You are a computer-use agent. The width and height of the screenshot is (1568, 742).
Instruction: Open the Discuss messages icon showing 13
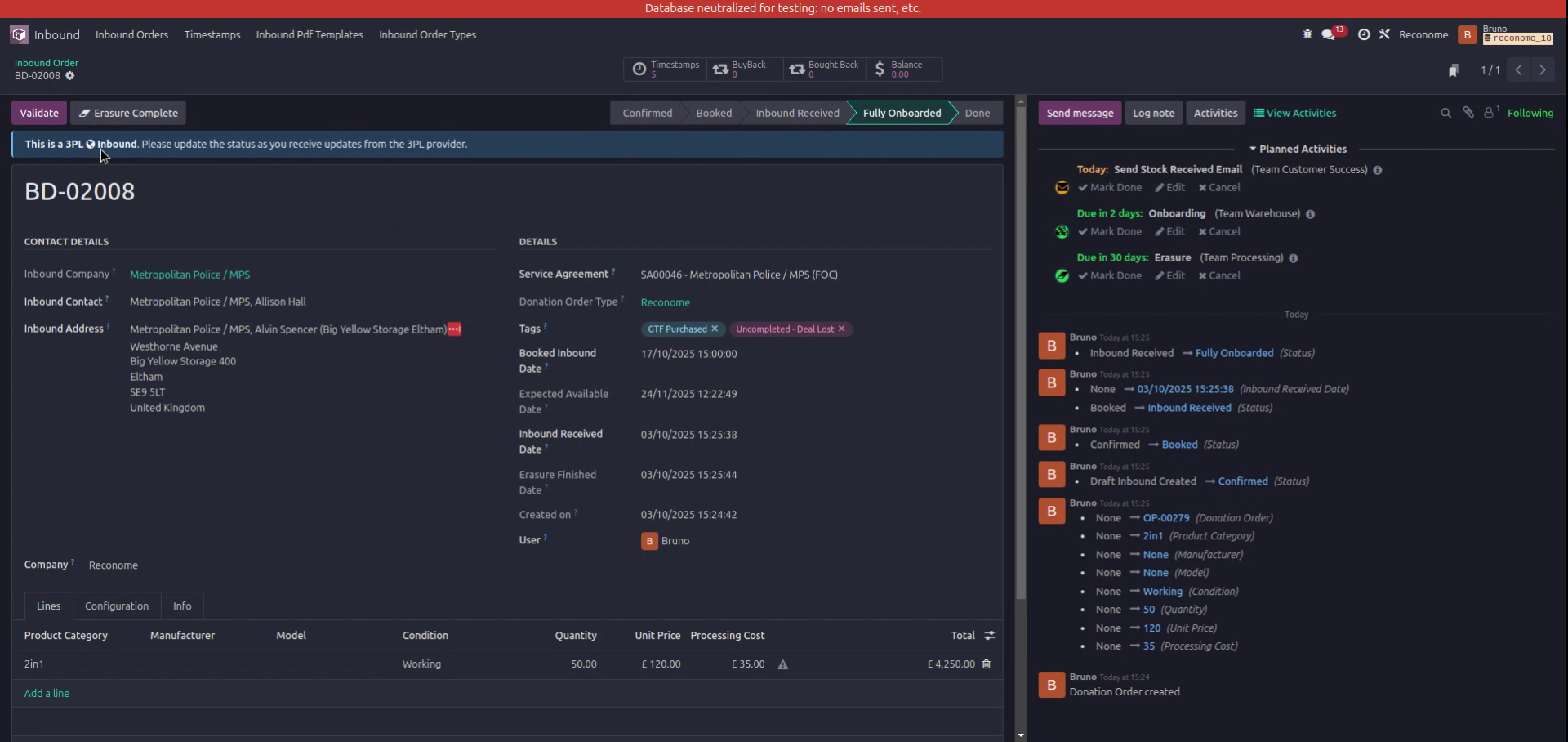click(1329, 34)
